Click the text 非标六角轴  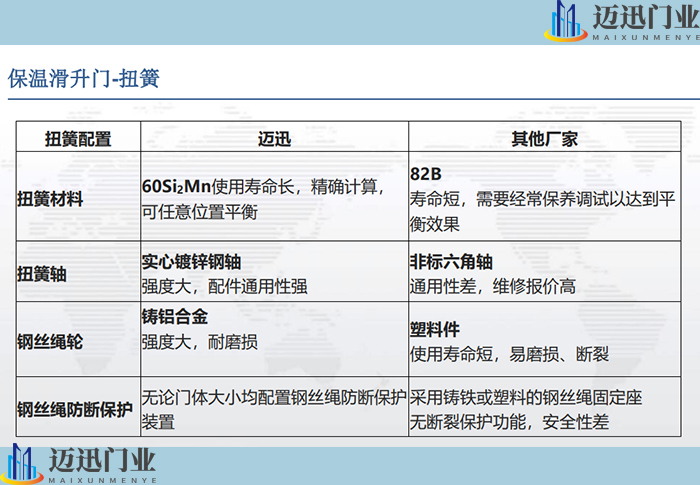(451, 262)
